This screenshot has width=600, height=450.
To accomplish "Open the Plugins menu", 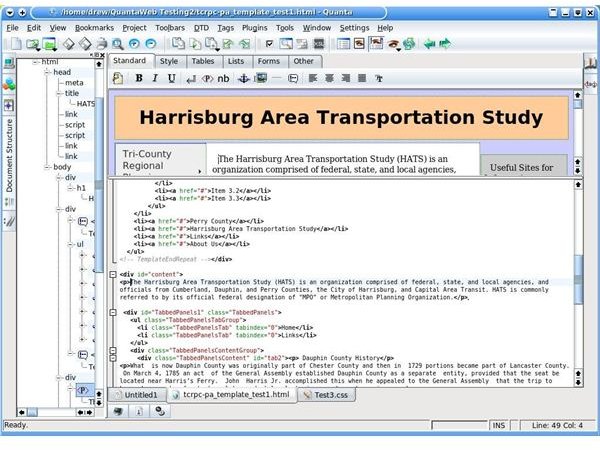I will [x=254, y=28].
